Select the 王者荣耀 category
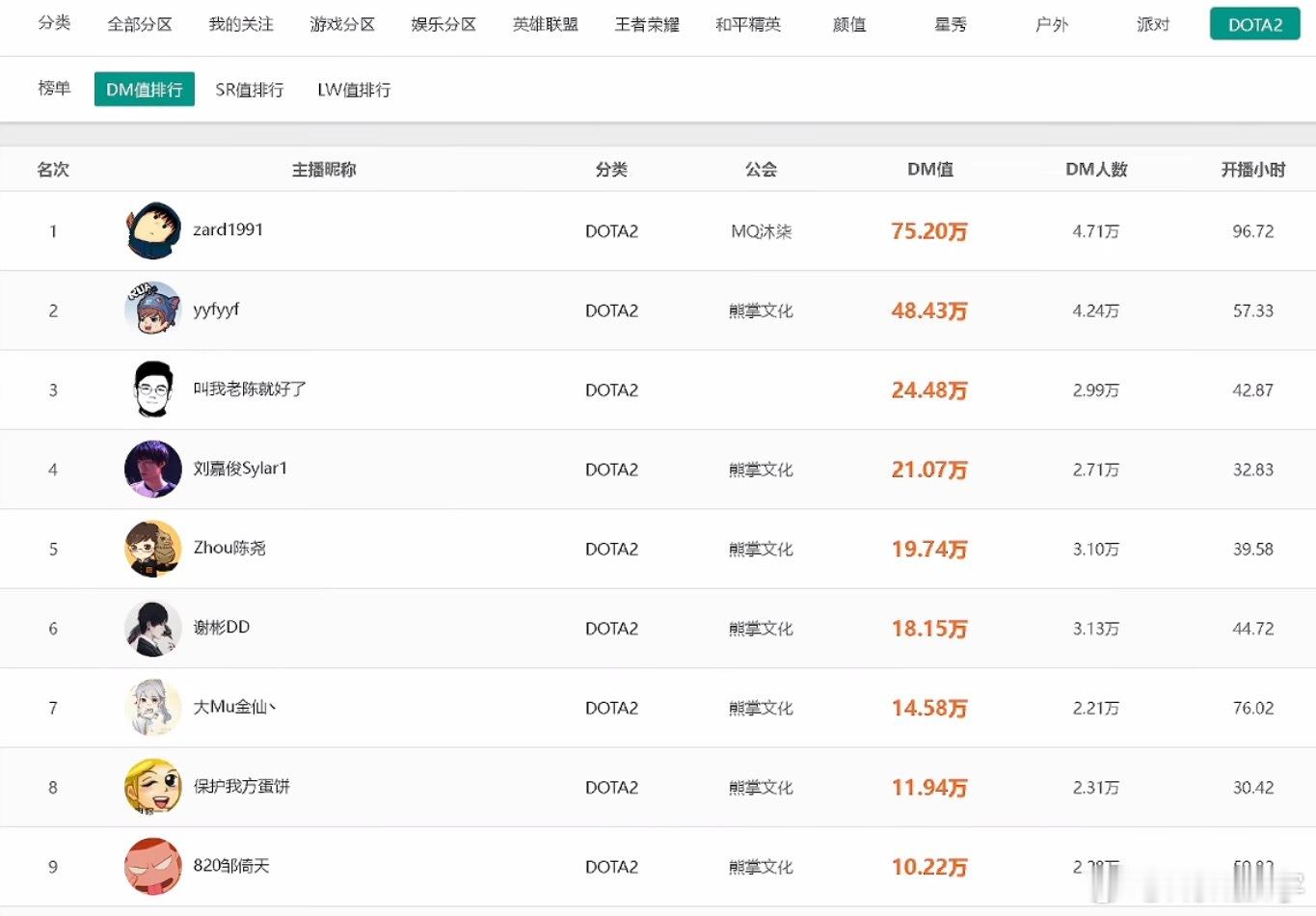Screen dimensions: 1316x916 [x=647, y=24]
